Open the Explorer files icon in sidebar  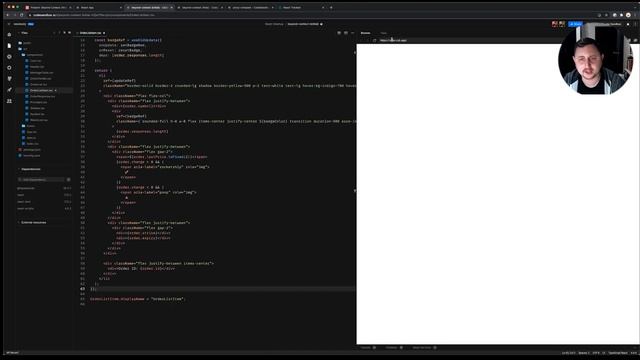click(9, 46)
